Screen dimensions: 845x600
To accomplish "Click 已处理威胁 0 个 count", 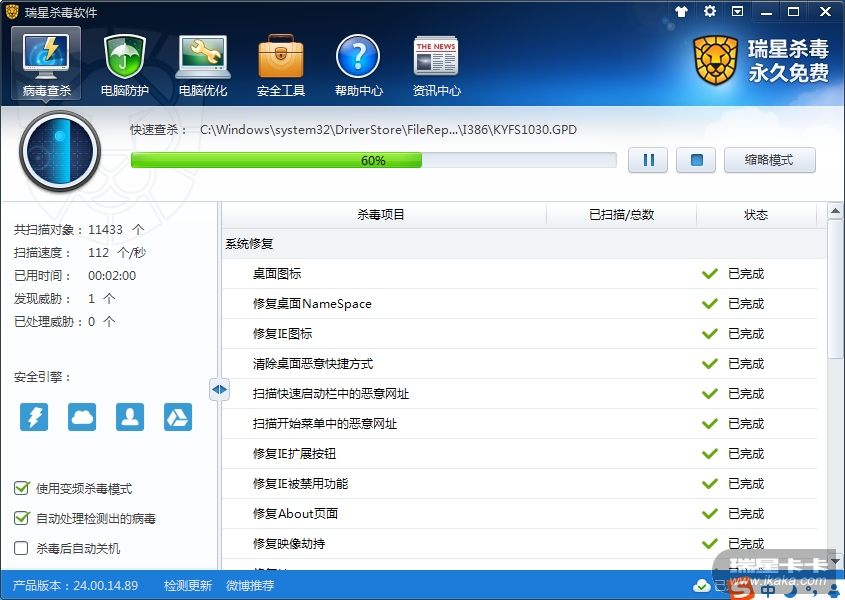I will point(65,322).
